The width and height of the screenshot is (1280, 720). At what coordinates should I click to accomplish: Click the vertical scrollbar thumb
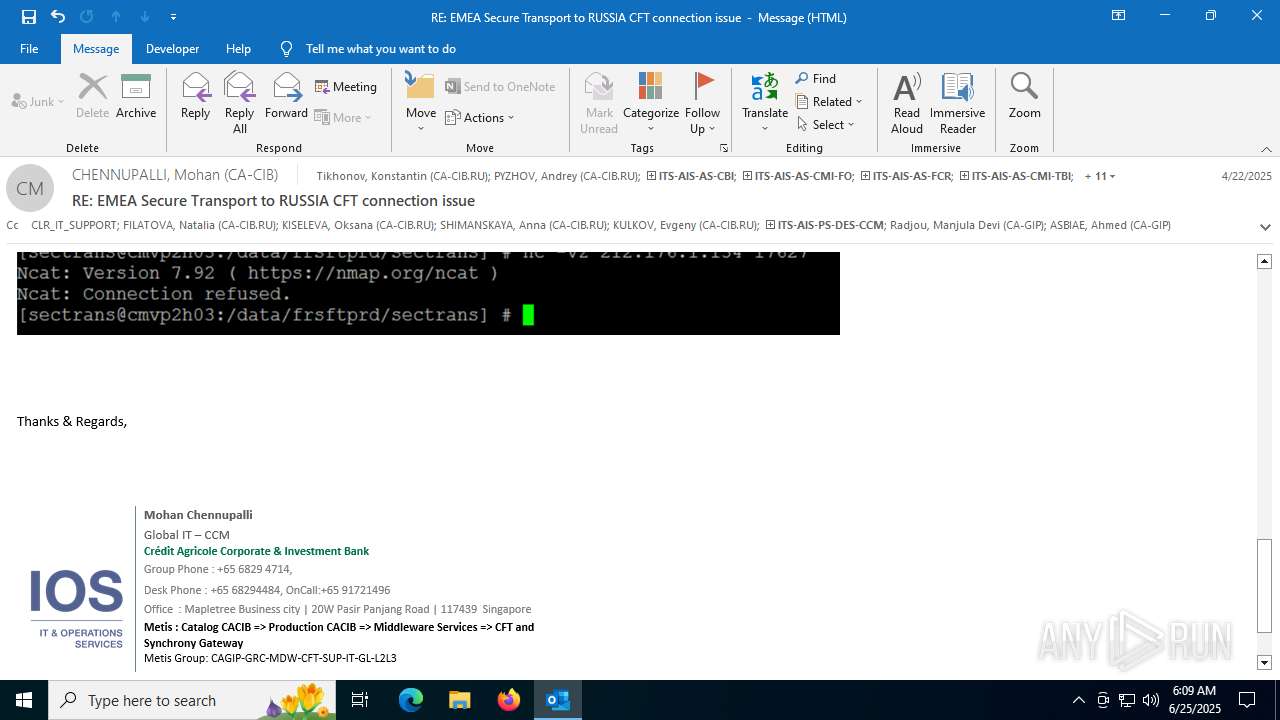pyautogui.click(x=1265, y=585)
